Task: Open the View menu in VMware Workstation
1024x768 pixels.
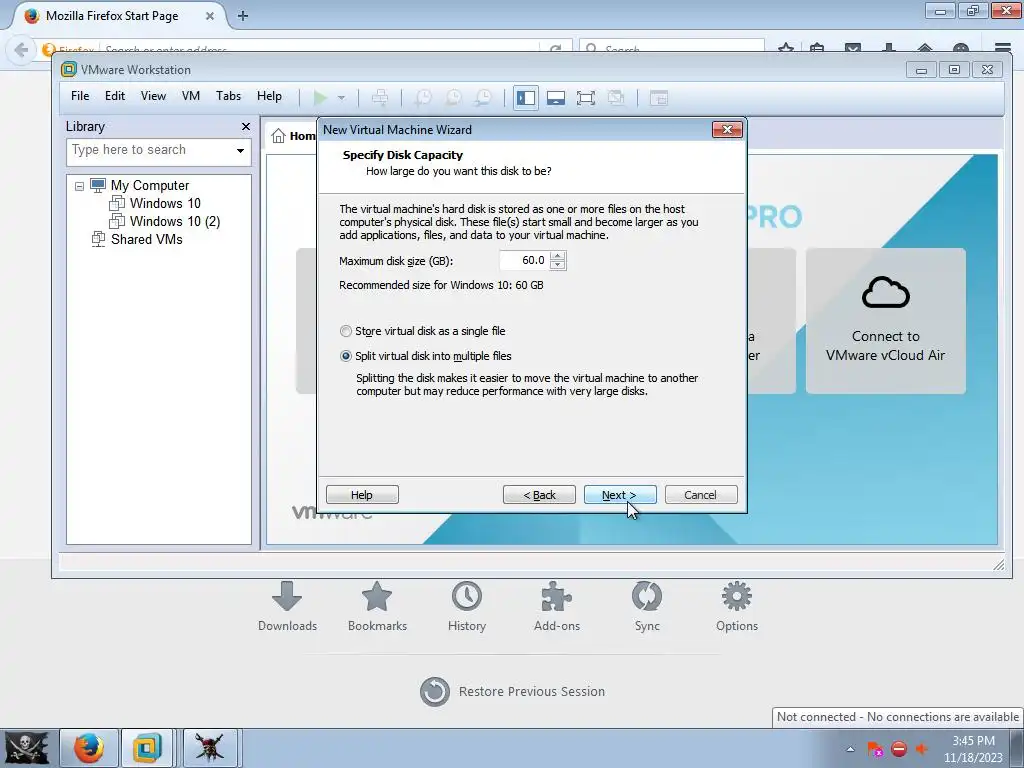Action: click(x=153, y=96)
